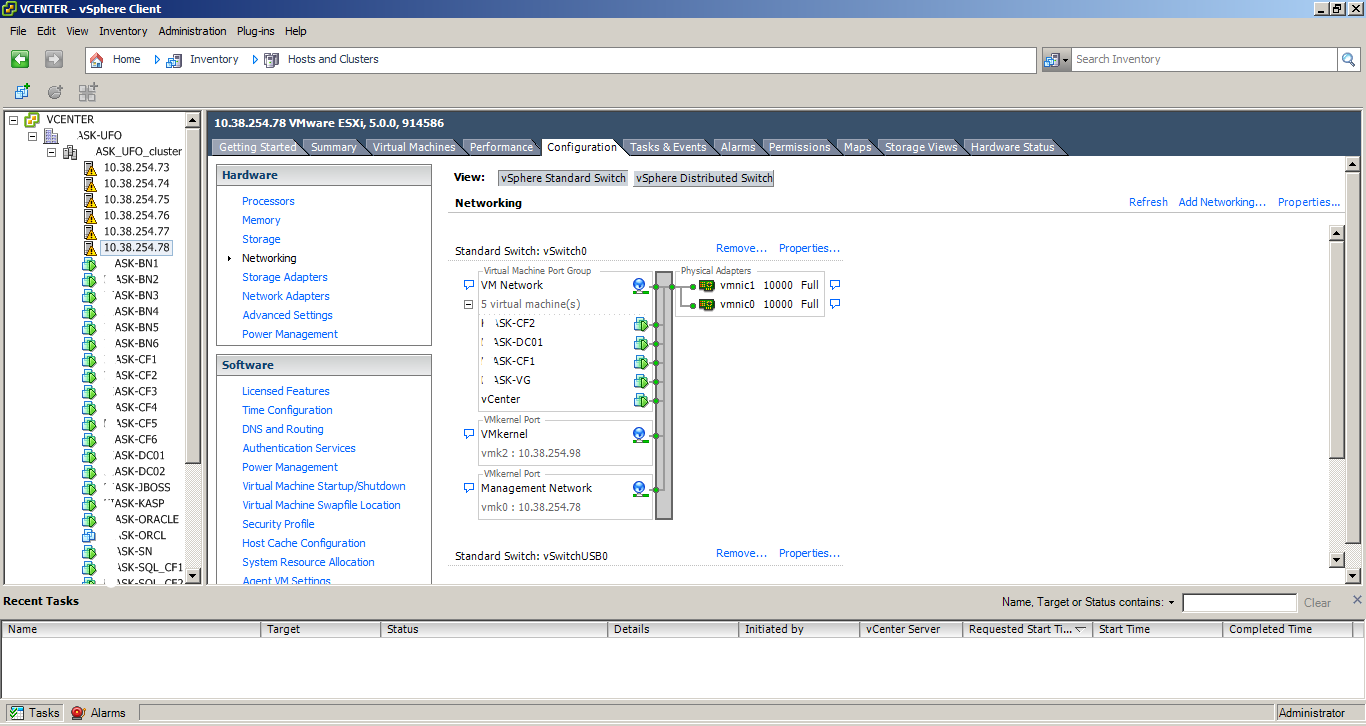The height and width of the screenshot is (726, 1366).
Task: Collapse the 5 virtual machine(s) list
Action: 468,304
